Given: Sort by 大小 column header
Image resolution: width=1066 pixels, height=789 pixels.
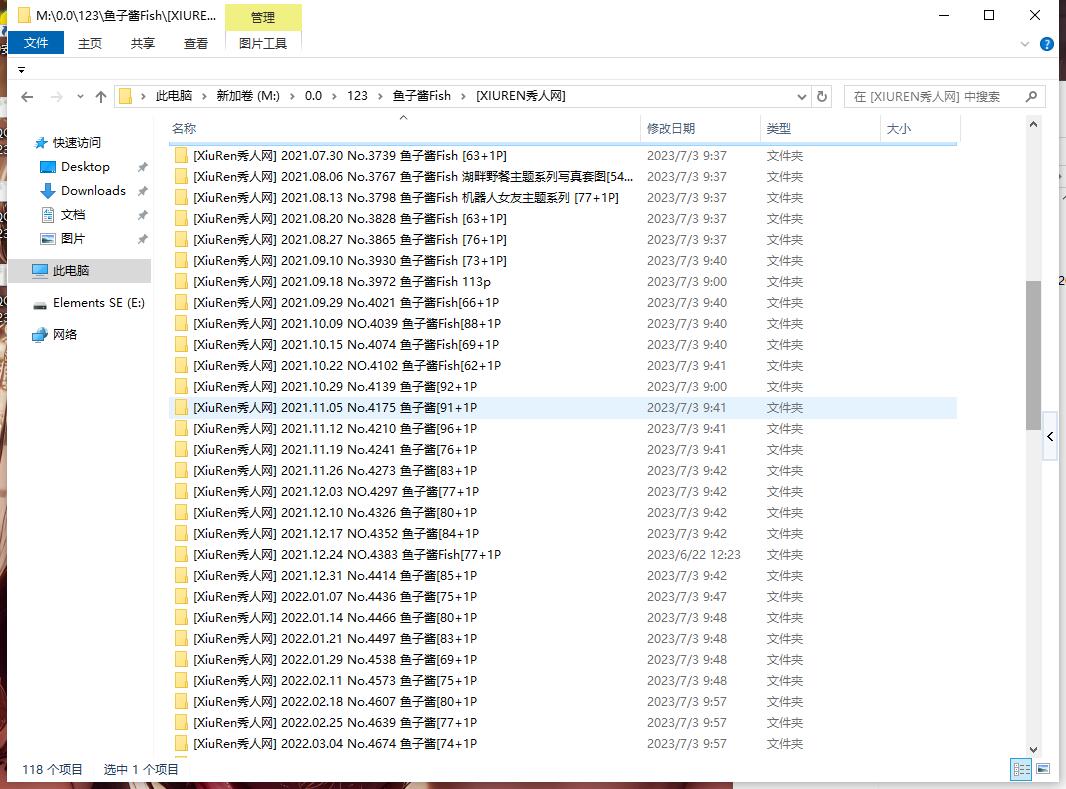Looking at the screenshot, I should [x=920, y=128].
